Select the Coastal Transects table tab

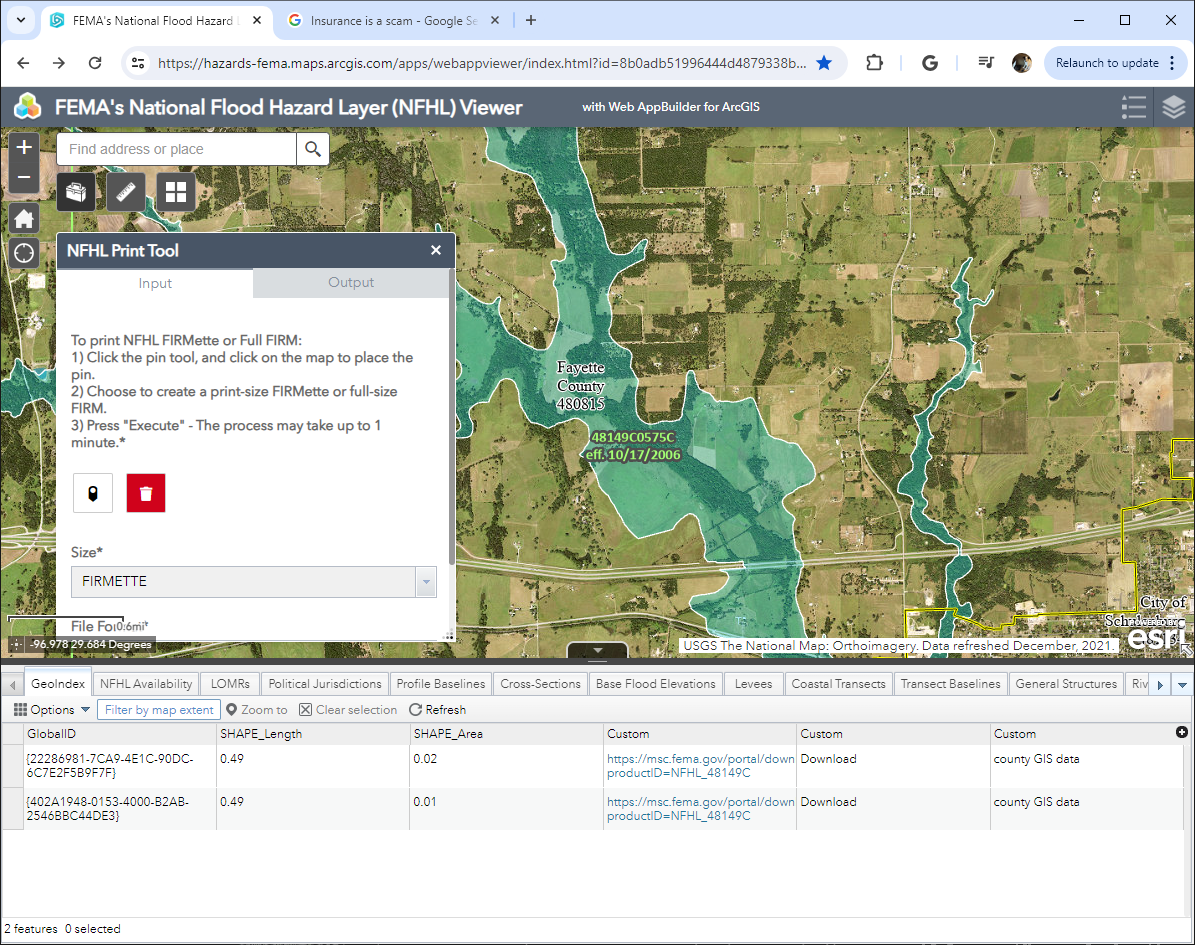pos(838,684)
